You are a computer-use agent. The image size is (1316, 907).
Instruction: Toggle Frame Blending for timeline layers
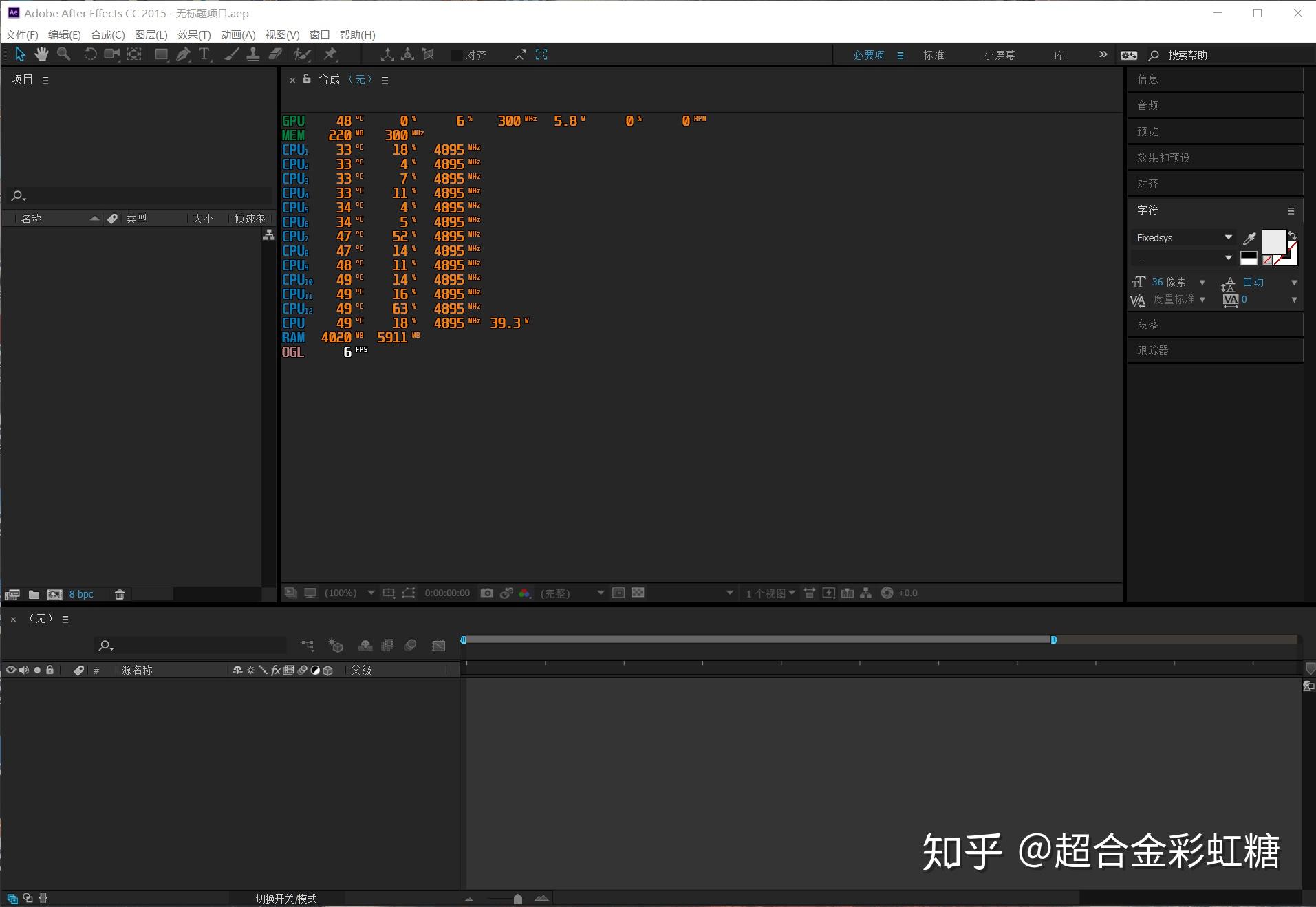tap(387, 645)
